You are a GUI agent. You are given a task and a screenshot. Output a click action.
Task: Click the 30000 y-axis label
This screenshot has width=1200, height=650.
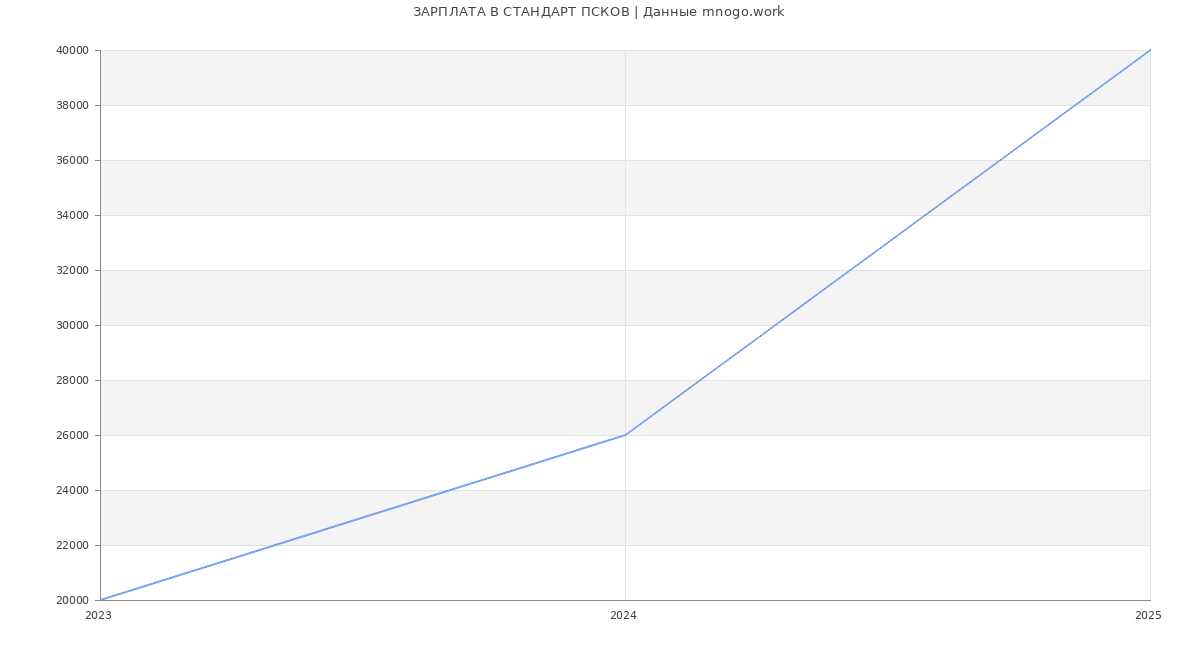coord(73,325)
